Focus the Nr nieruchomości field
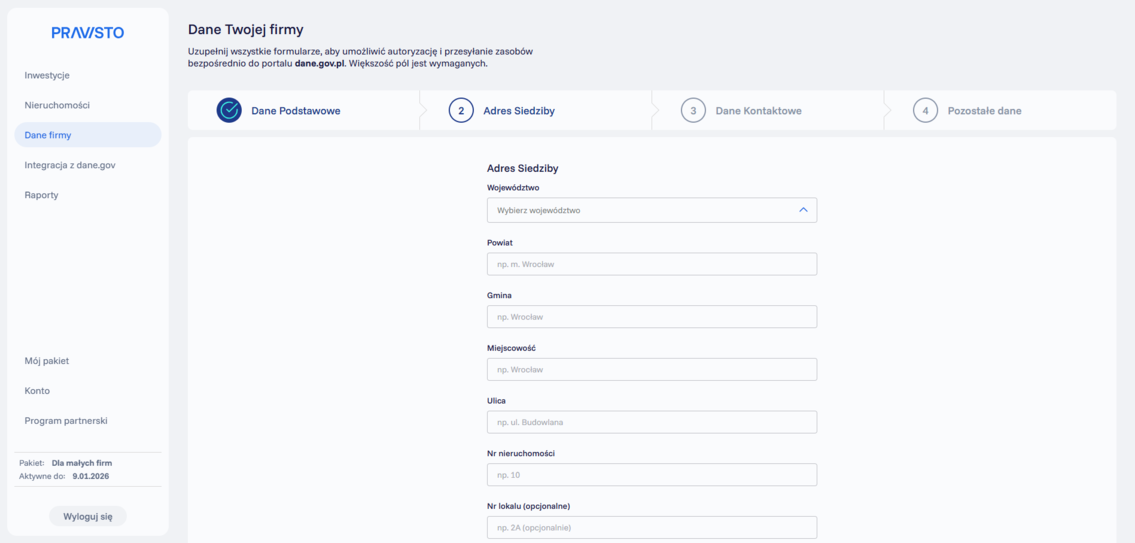 coord(651,475)
